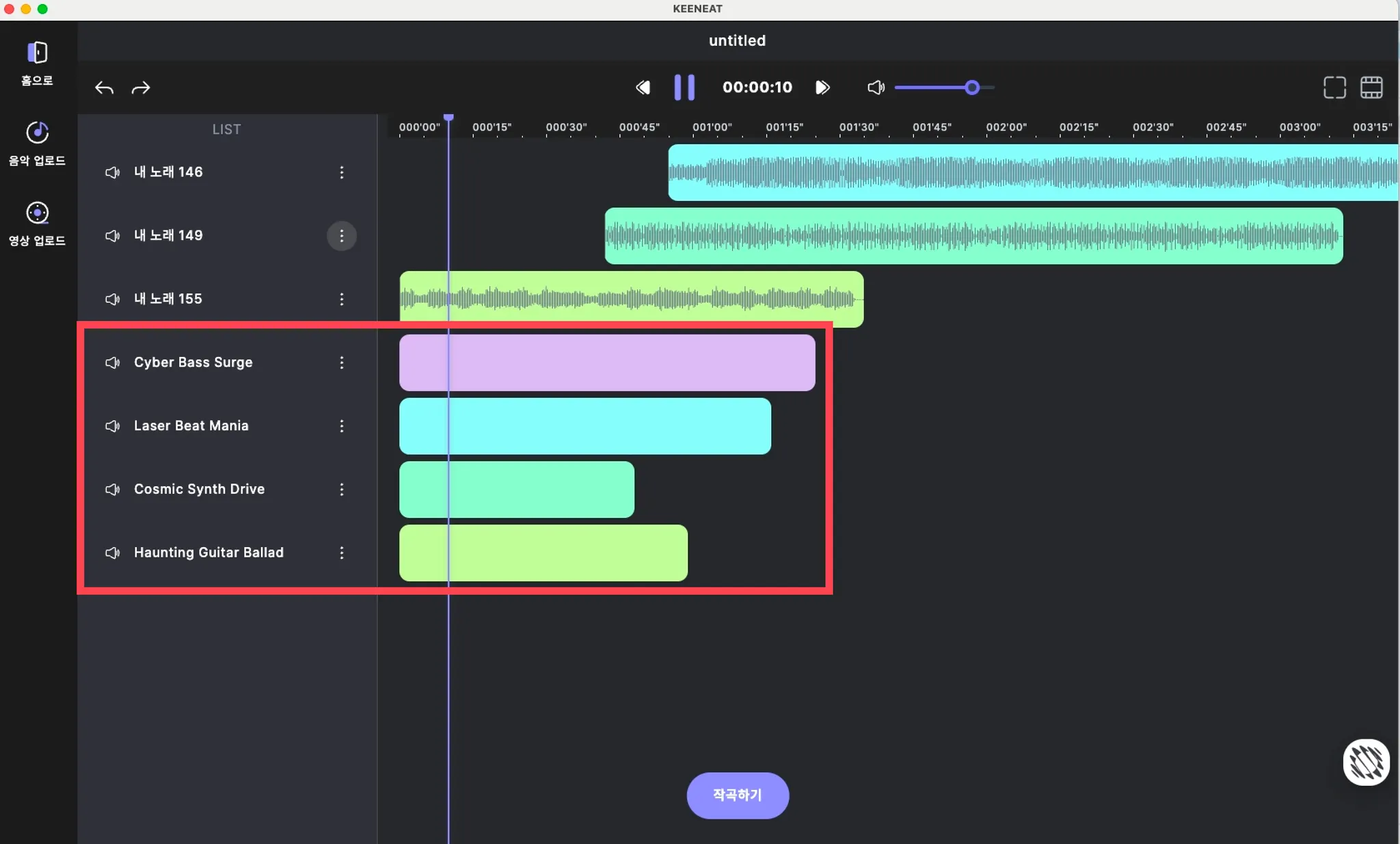The image size is (1400, 844).
Task: Click the 작곡하기 compose button
Action: tap(738, 795)
